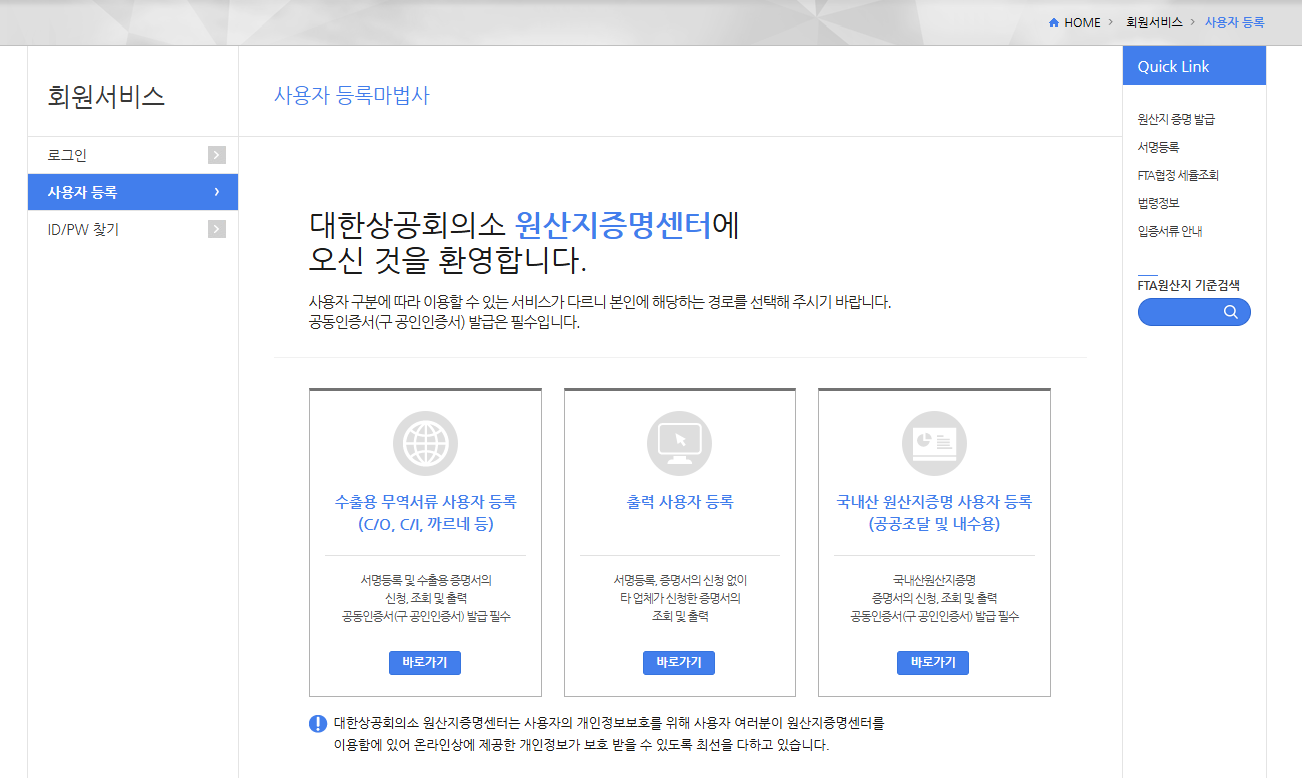1302x778 pixels.
Task: Expand the arrow next to ID/PW 찾기
Action: (217, 229)
